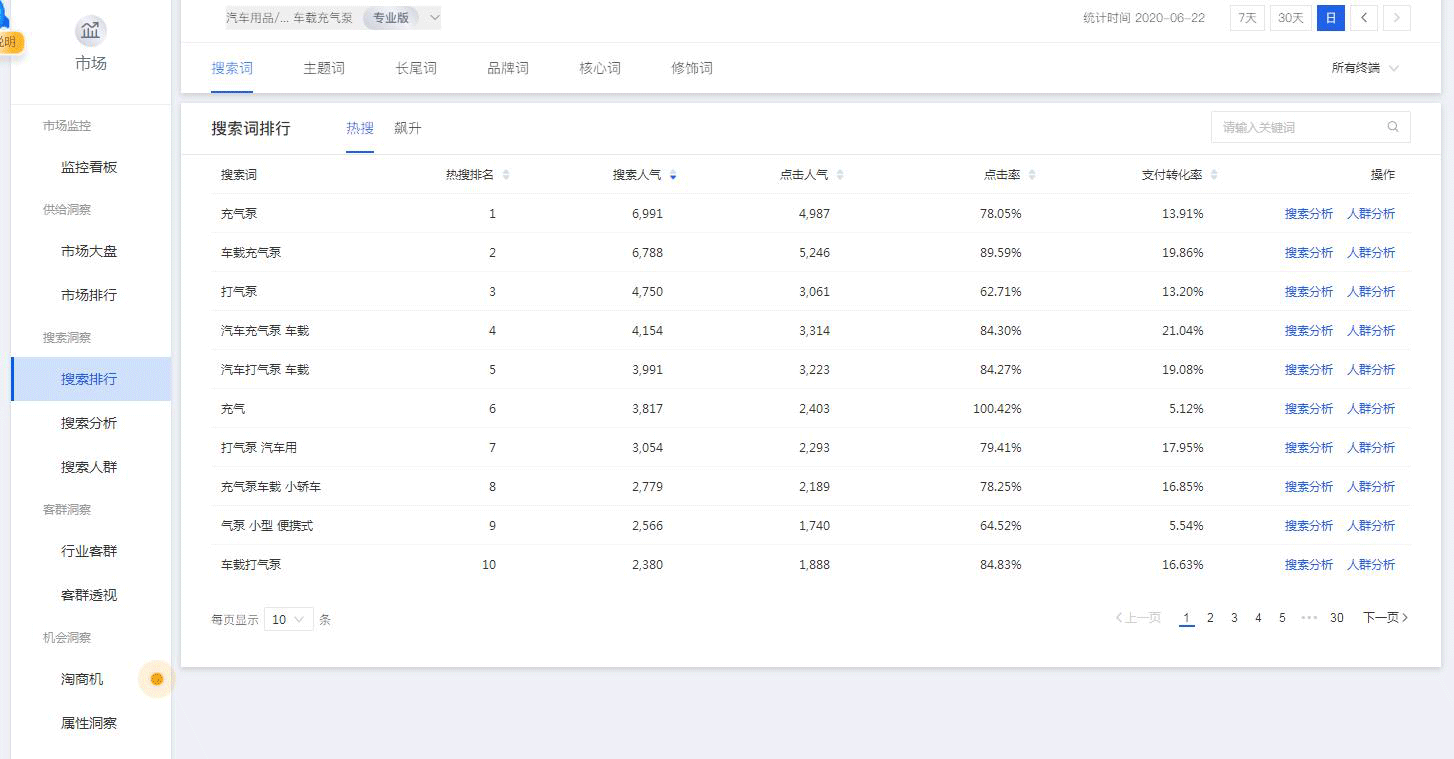
Task: Switch to the 长尾词 tab
Action: coord(416,68)
